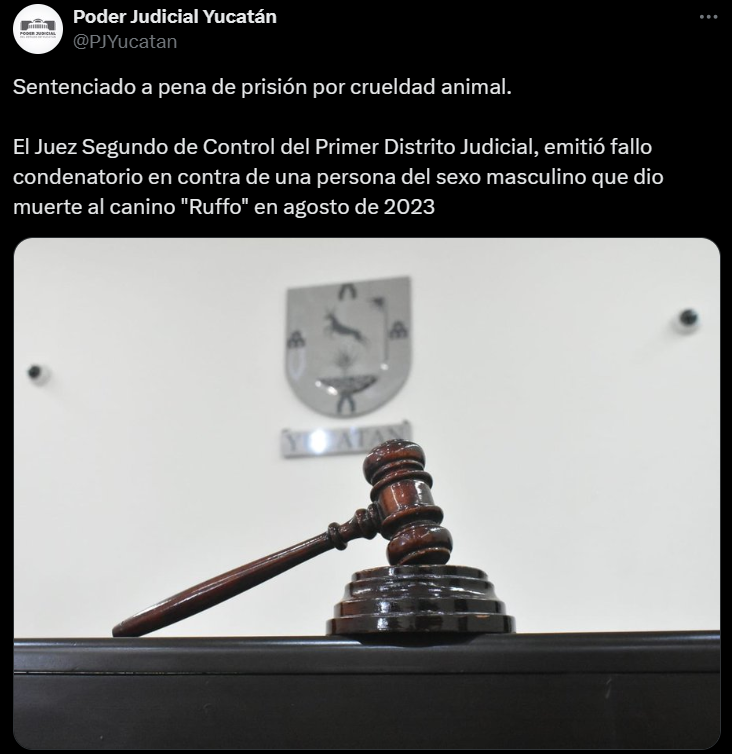
Task: Click the left wall bolt in the photo
Action: (35, 373)
